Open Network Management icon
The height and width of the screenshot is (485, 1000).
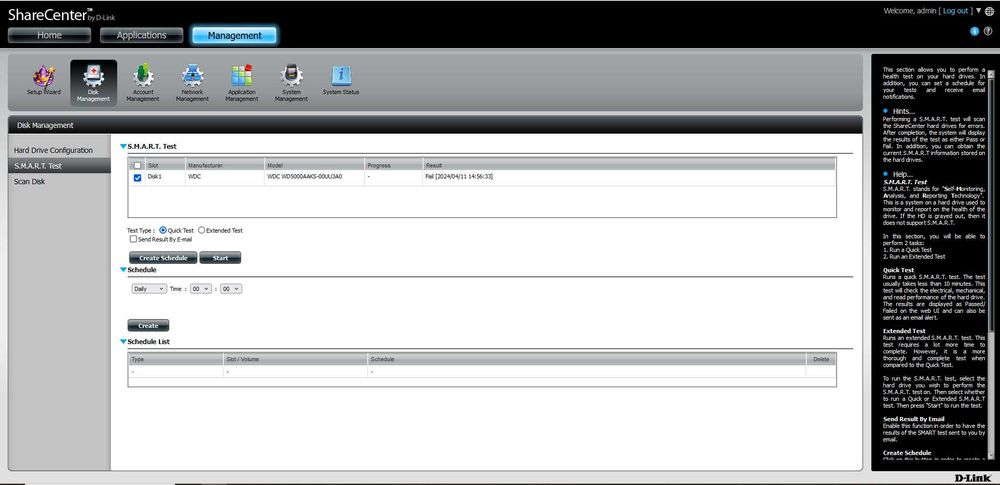(x=192, y=83)
